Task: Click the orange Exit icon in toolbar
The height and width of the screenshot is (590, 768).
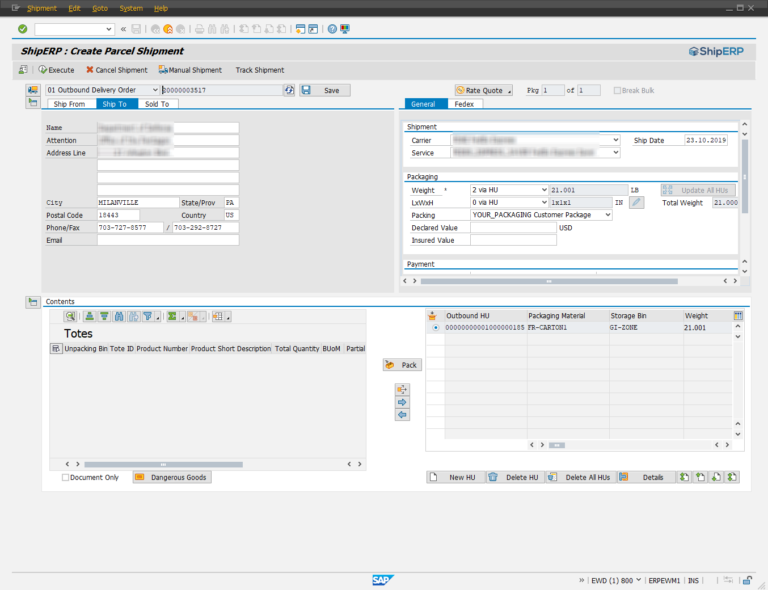Action: tap(168, 29)
